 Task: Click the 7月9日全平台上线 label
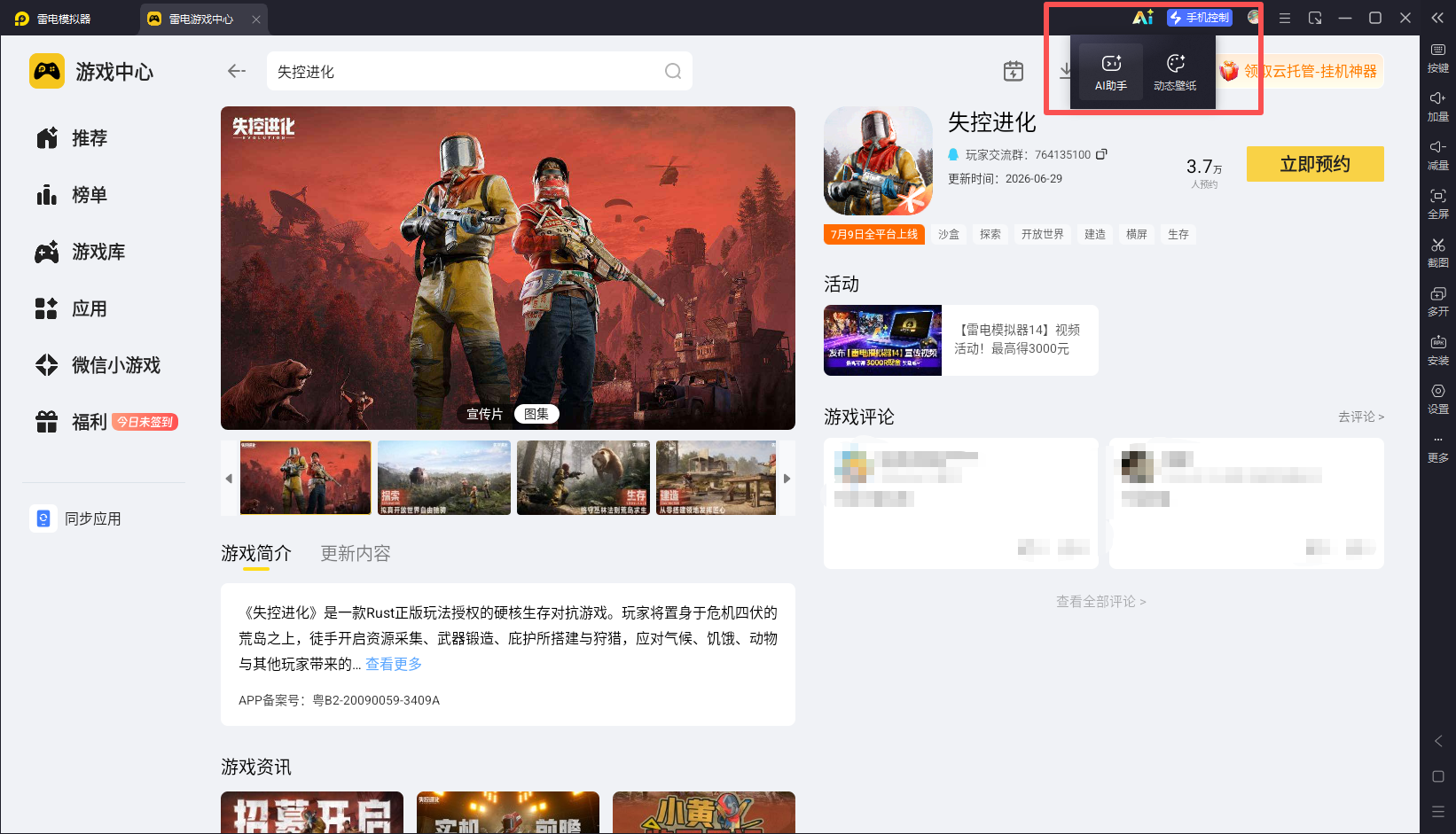tap(874, 234)
